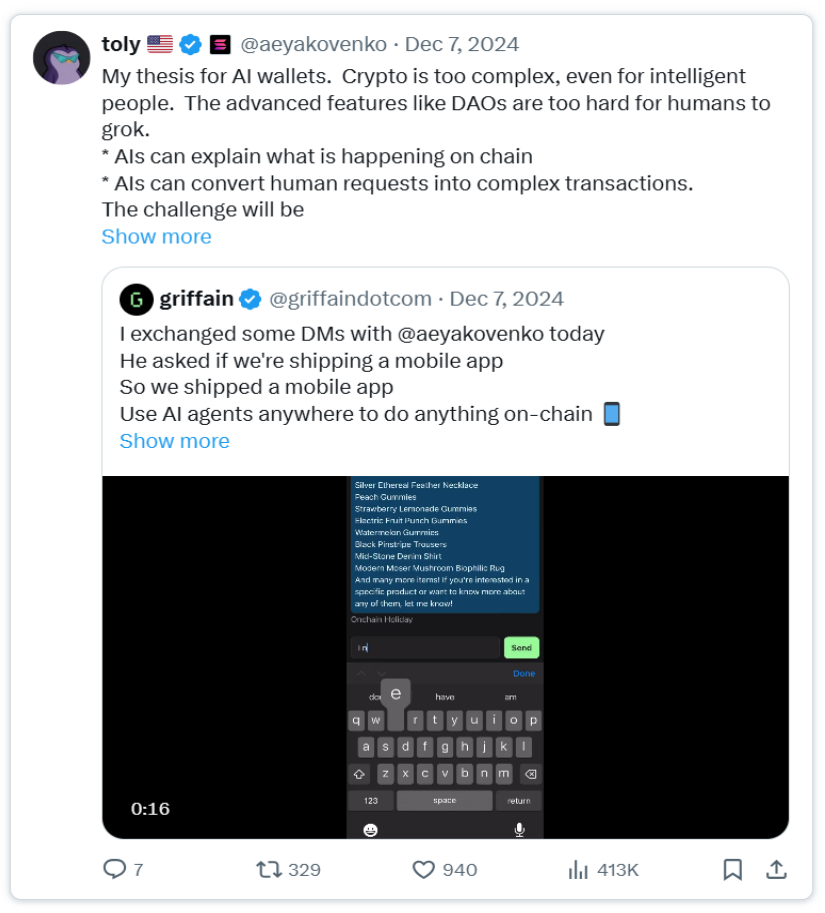Open the @aeyakovenko handle link
This screenshot has width=825, height=913.
314,44
